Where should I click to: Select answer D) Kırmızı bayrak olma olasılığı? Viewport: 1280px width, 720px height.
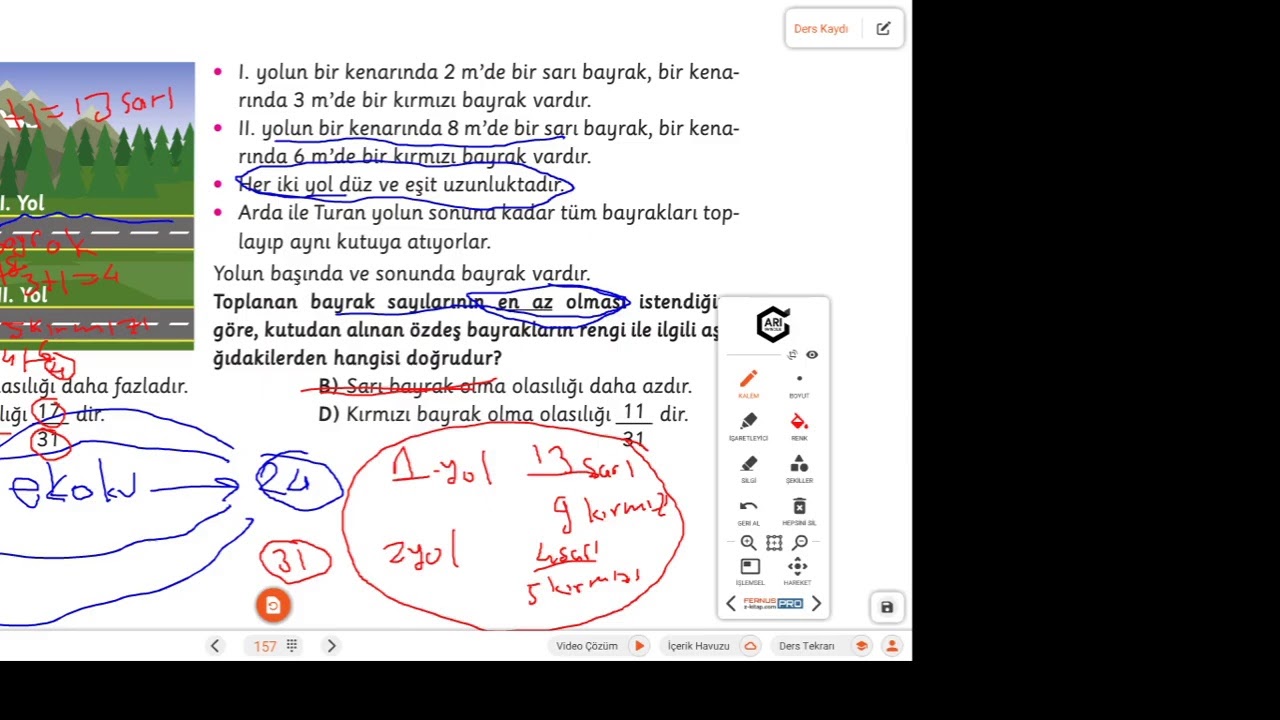pyautogui.click(x=503, y=414)
